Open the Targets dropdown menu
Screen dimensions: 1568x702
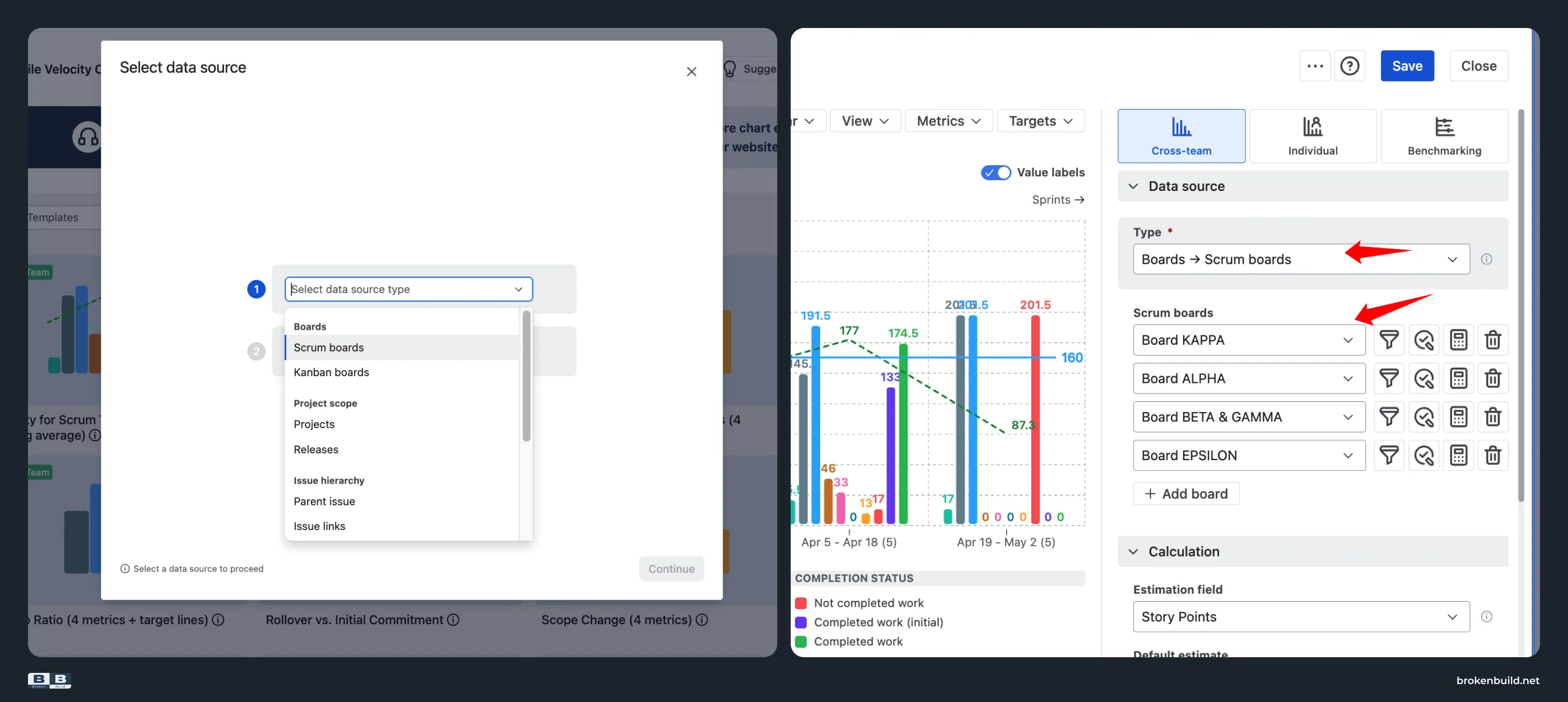tap(1041, 121)
